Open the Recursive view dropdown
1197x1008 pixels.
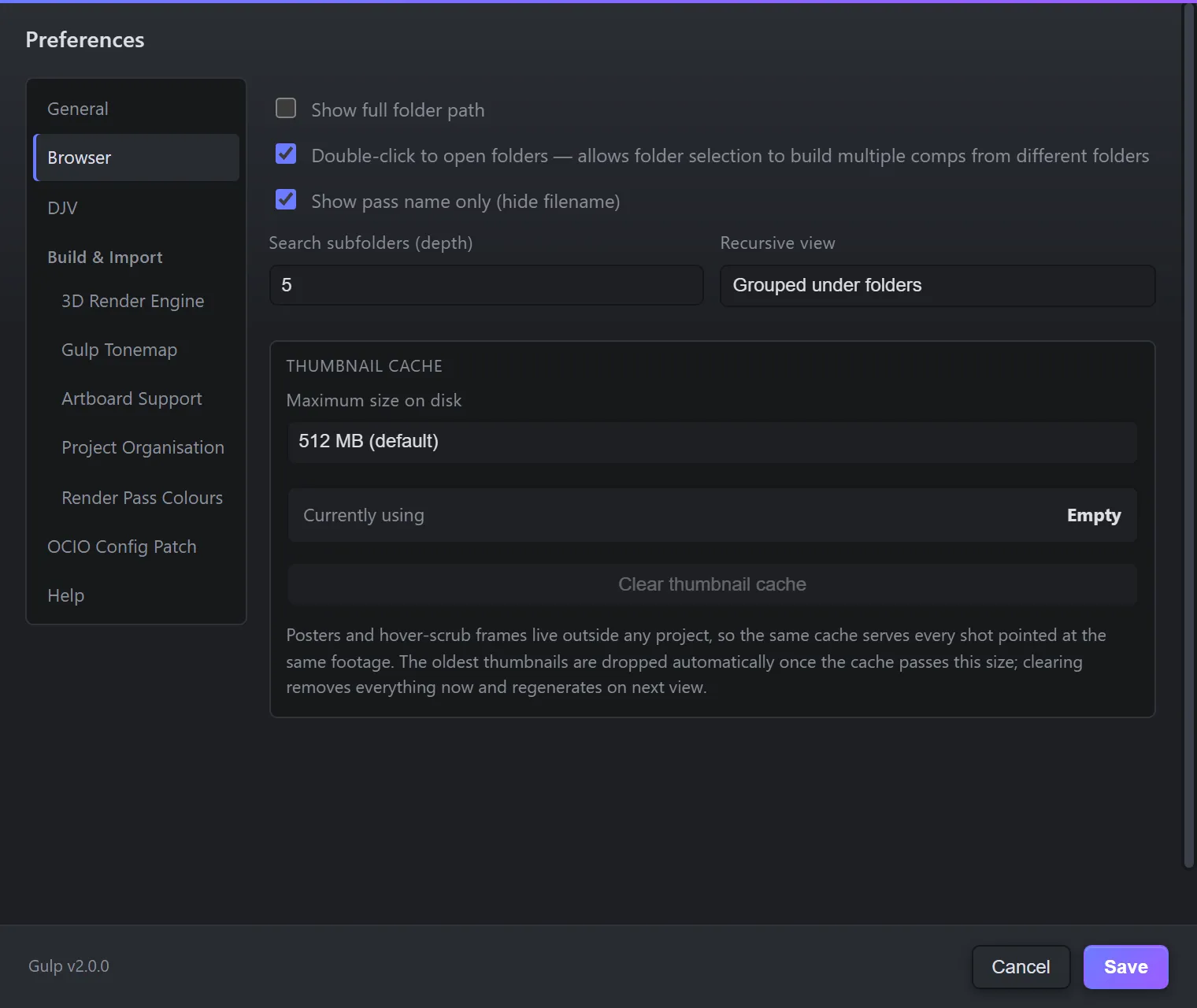pyautogui.click(x=937, y=285)
